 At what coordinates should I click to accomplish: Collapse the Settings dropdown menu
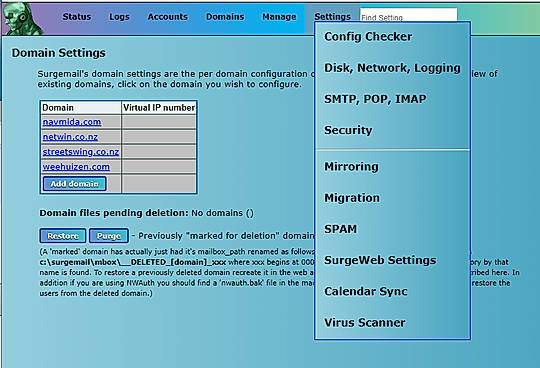[x=332, y=17]
